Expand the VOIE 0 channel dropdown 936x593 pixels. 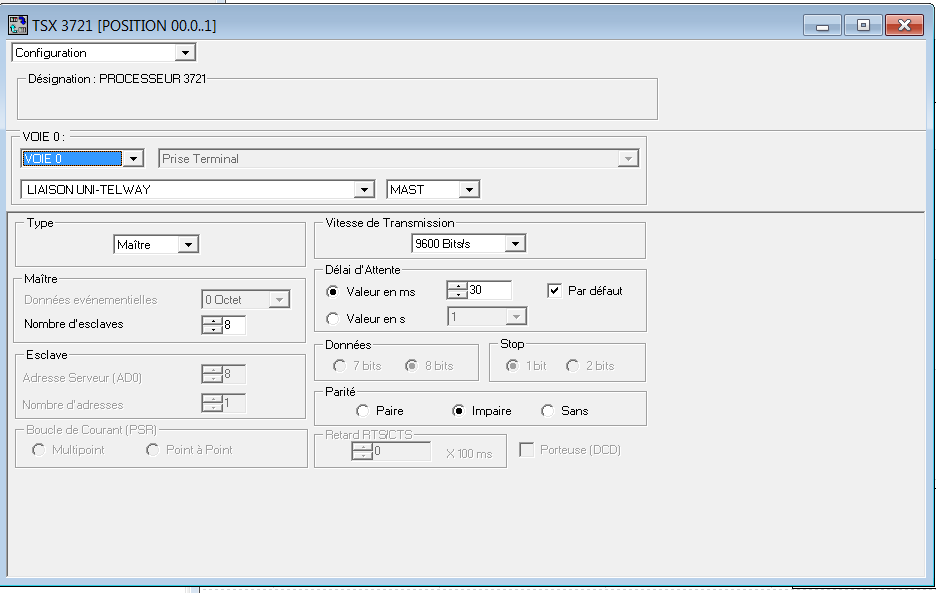coord(135,158)
